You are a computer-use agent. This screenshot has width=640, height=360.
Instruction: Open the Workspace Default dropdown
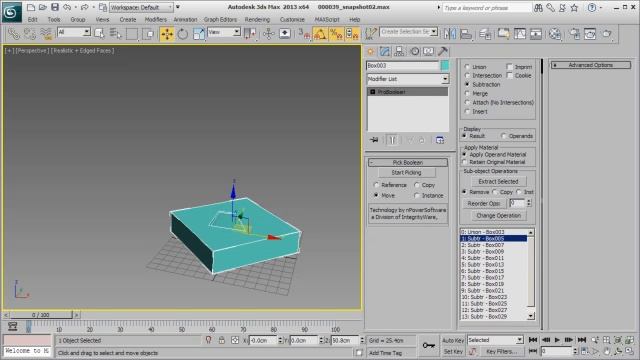tap(141, 7)
